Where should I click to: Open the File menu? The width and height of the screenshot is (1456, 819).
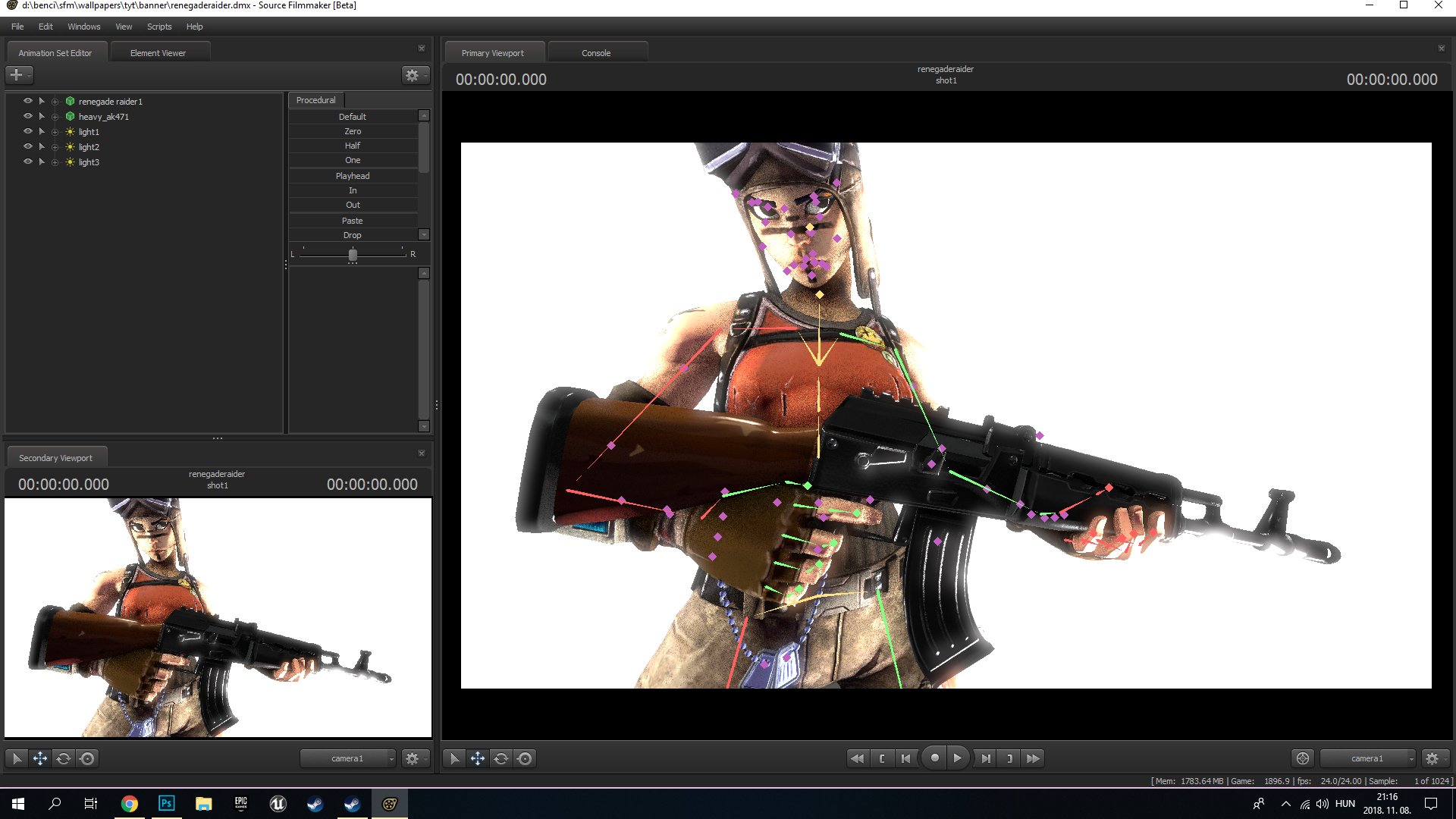pyautogui.click(x=17, y=27)
